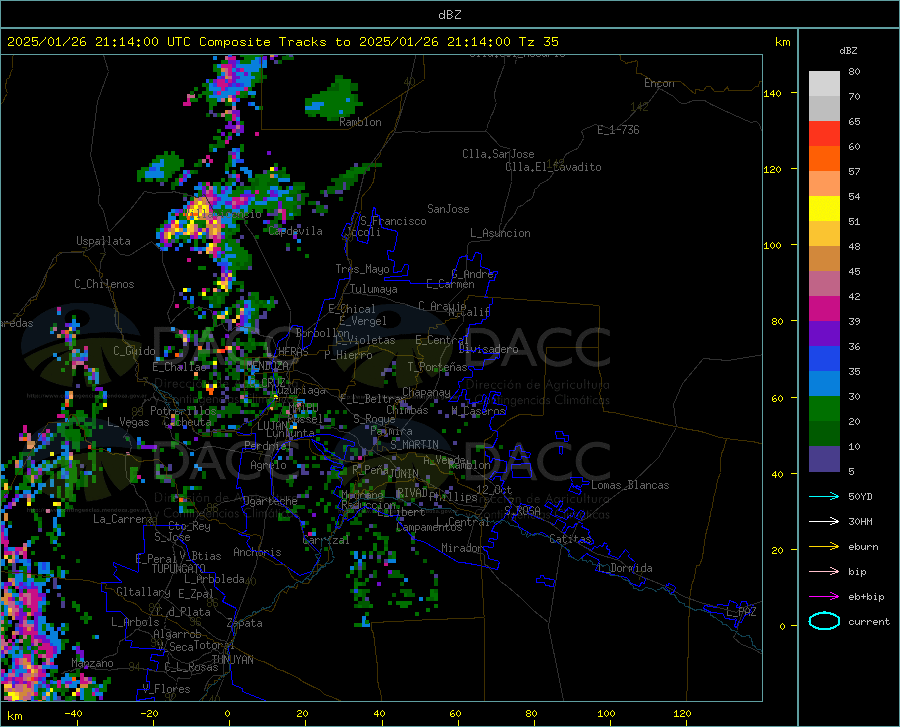Click the L_Dormida map label
This screenshot has width=900, height=727.
tap(624, 568)
